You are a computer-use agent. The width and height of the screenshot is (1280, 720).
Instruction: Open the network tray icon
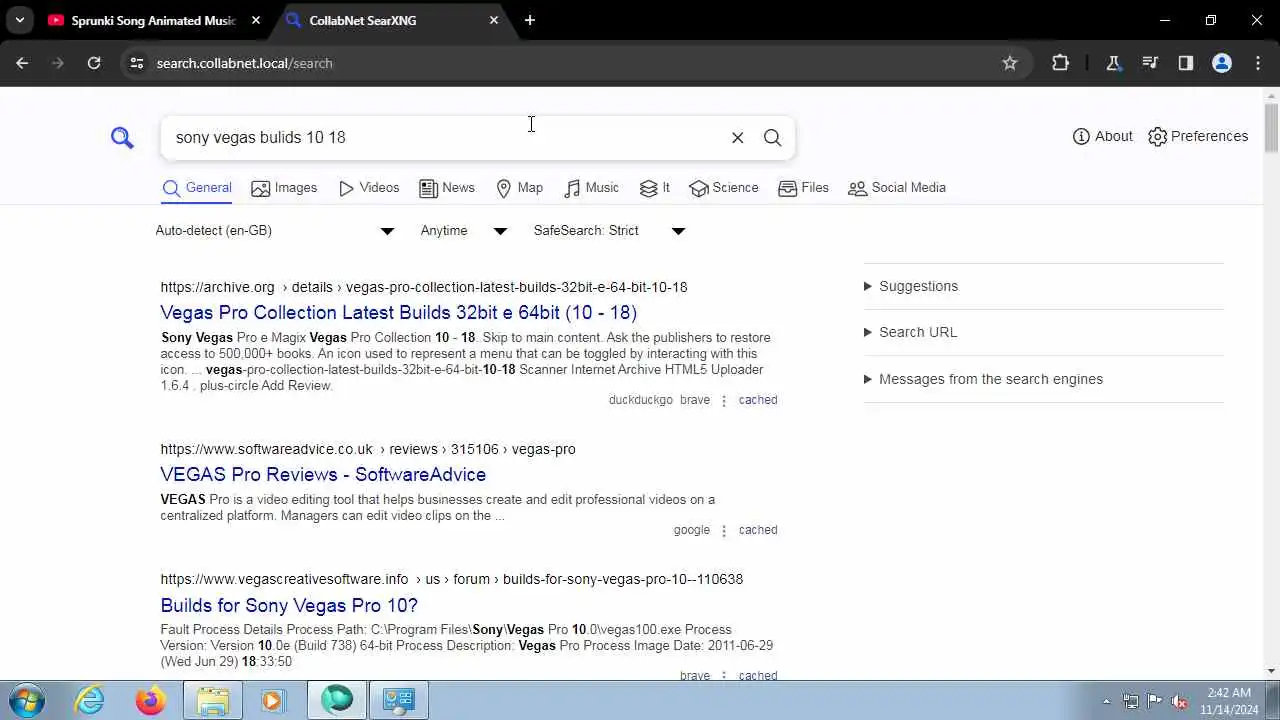click(1131, 701)
